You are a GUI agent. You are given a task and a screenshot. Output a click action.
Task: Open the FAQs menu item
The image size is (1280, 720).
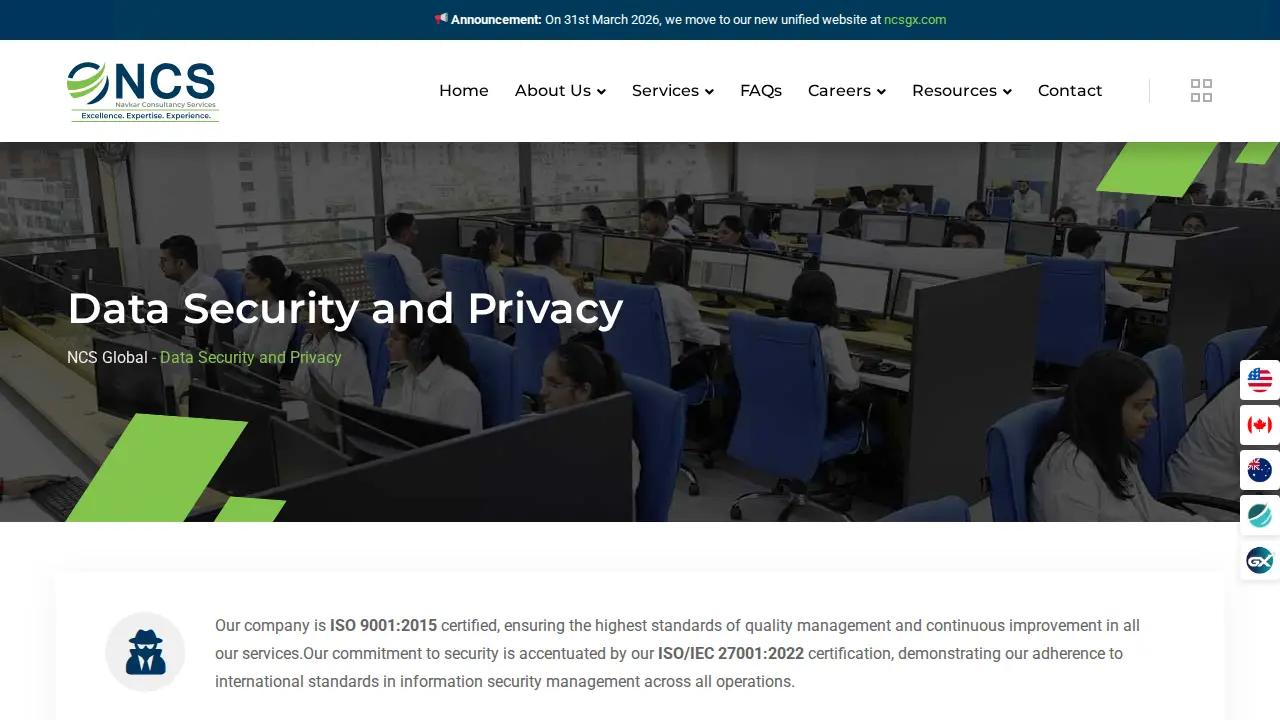(x=761, y=91)
